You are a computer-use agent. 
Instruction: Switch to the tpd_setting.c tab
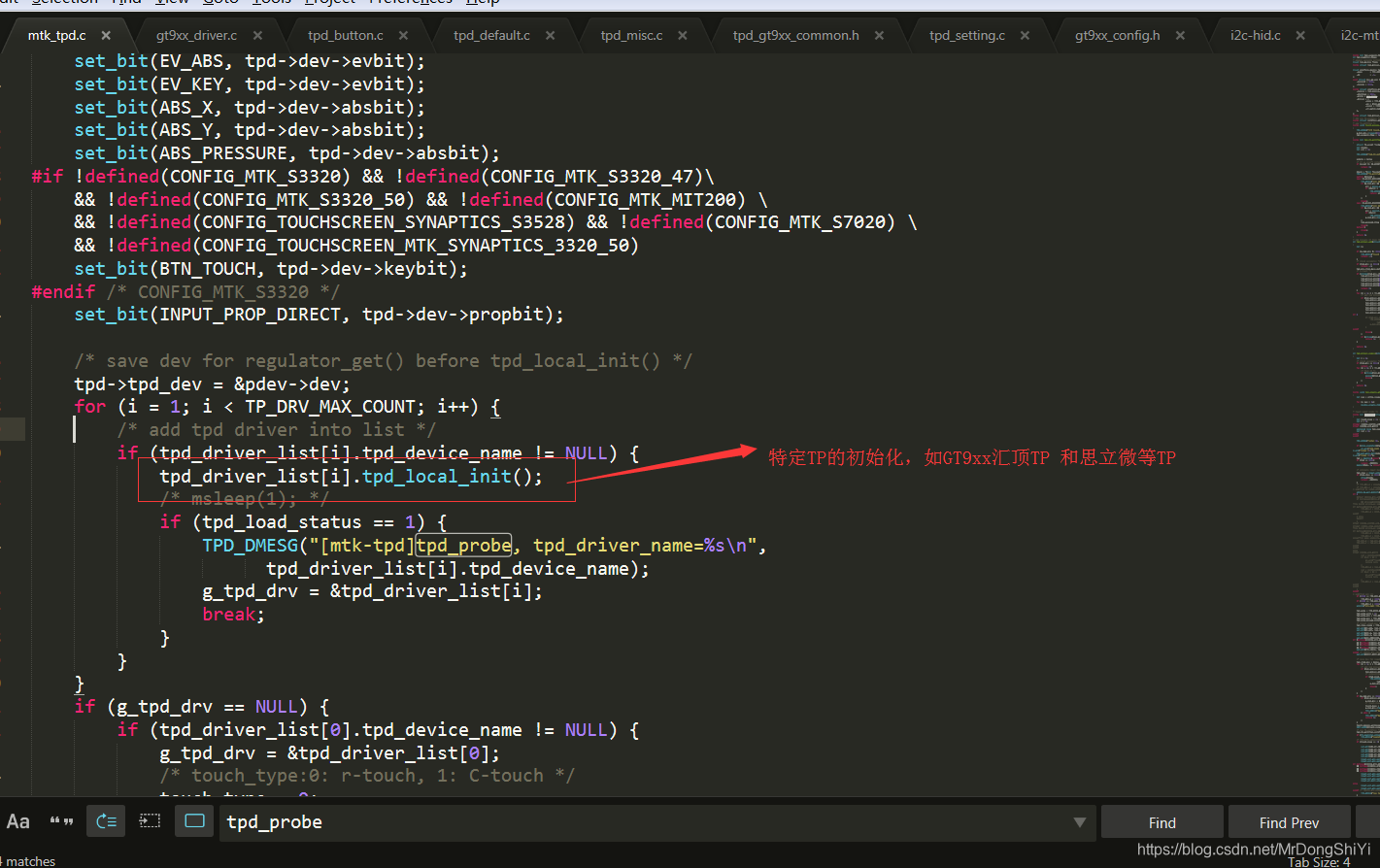click(966, 35)
